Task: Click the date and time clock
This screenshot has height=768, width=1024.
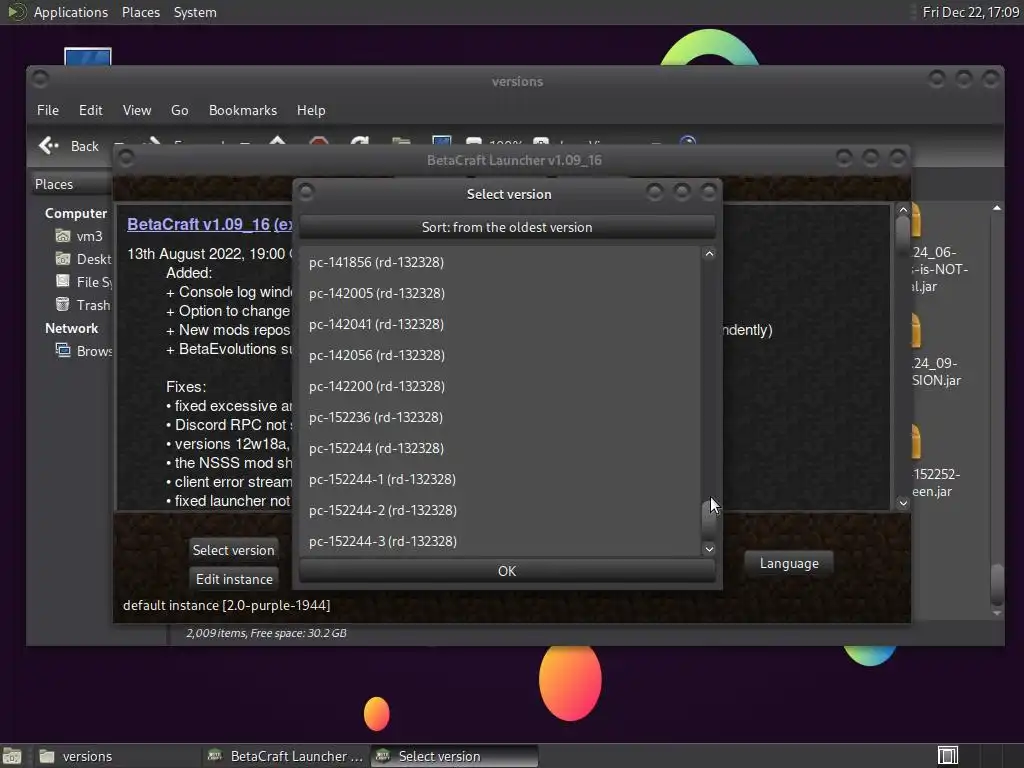Action: coord(970,12)
